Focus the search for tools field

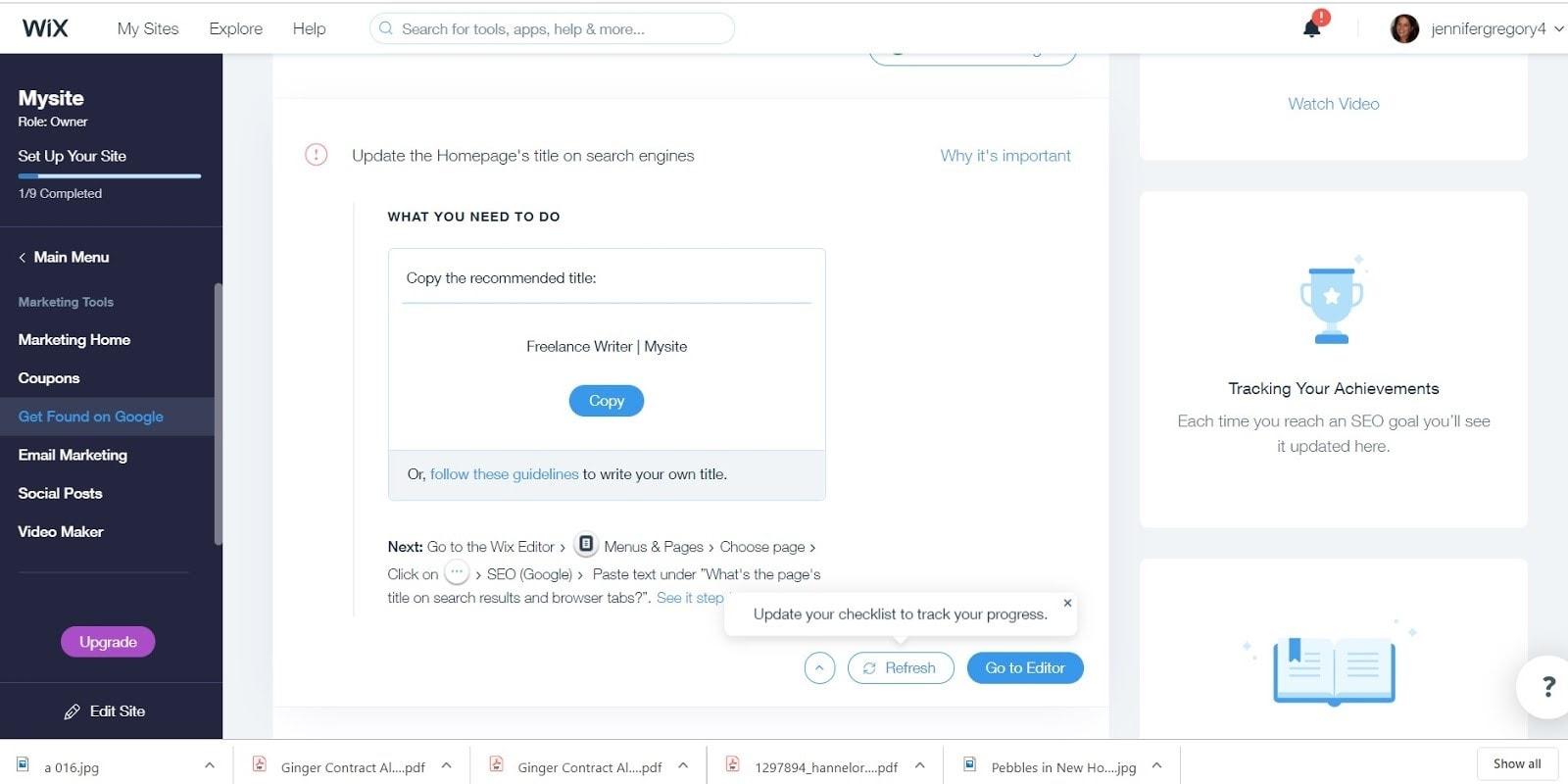[552, 28]
